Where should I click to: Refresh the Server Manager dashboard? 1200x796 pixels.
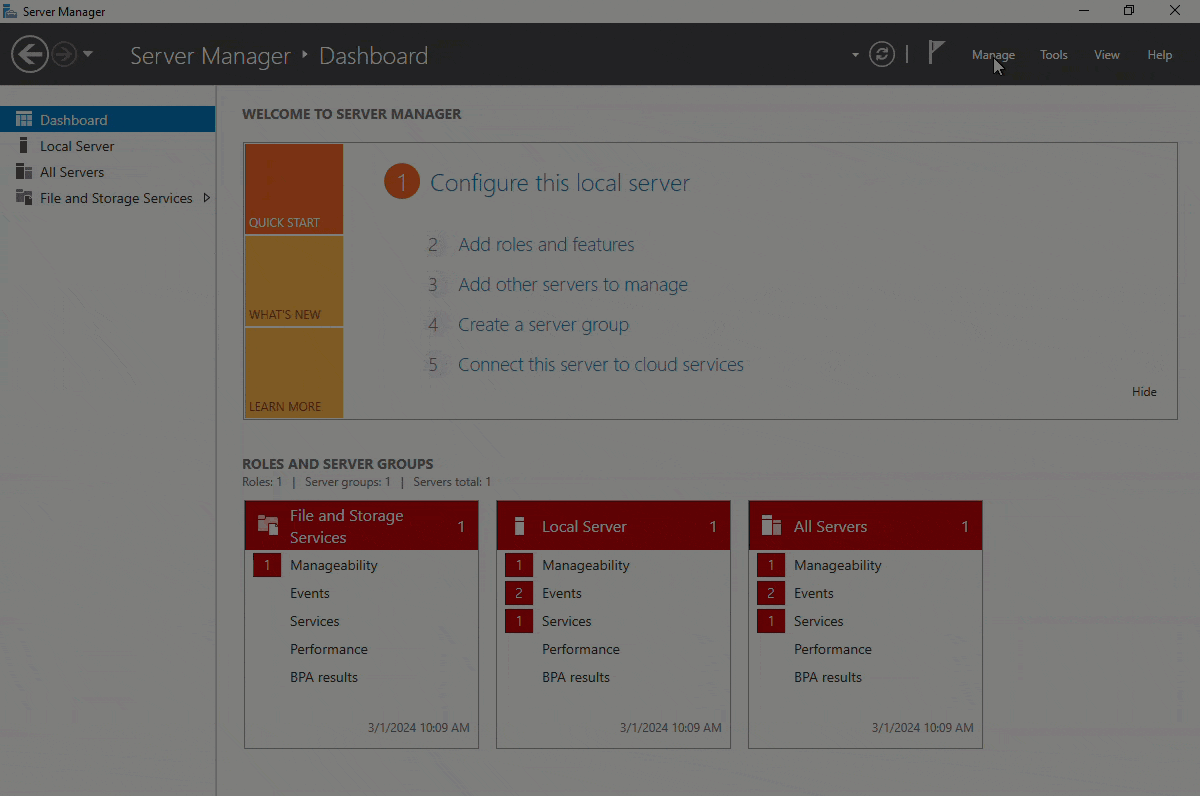point(881,54)
